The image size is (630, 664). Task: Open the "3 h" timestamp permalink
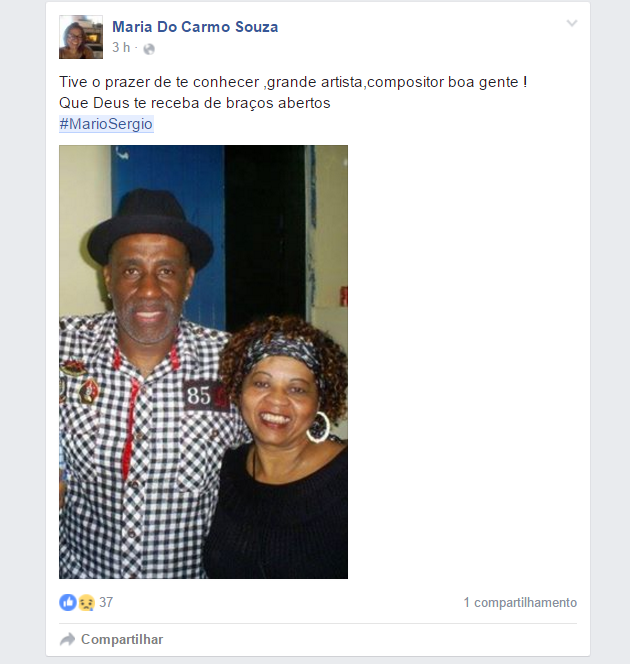click(121, 47)
